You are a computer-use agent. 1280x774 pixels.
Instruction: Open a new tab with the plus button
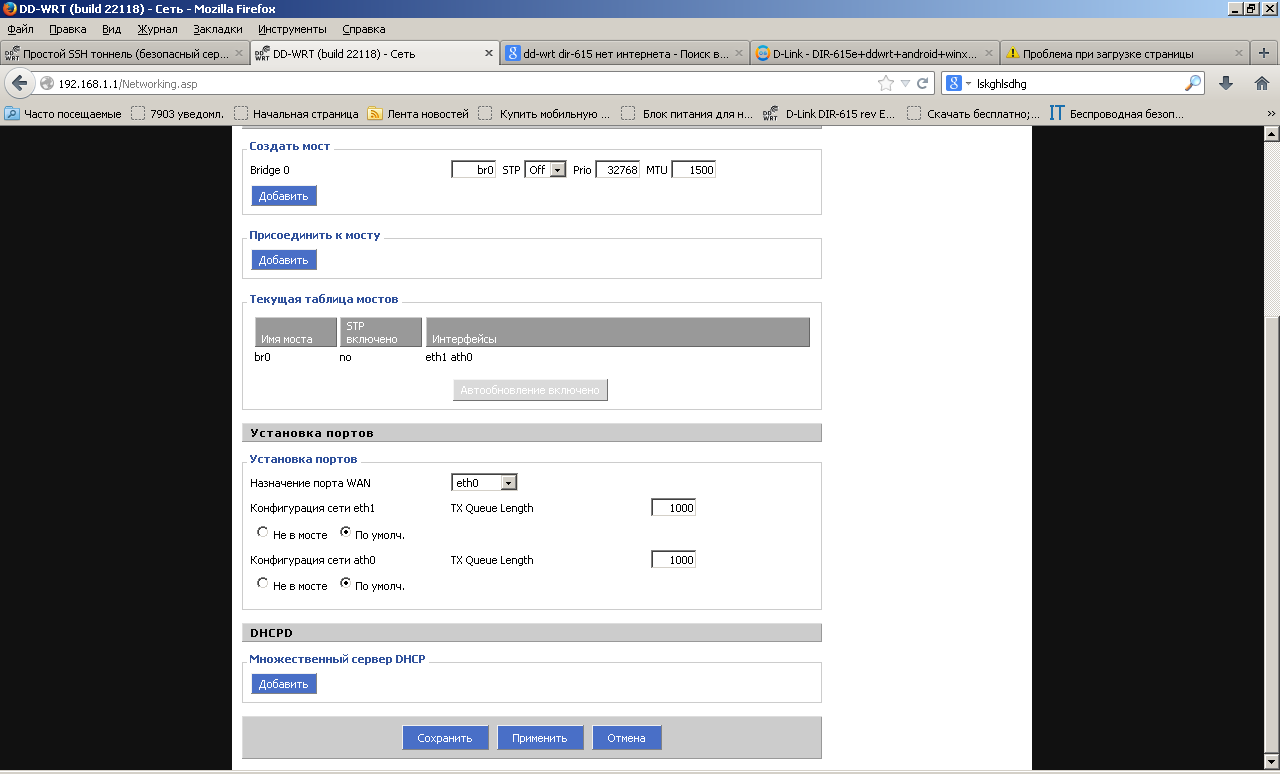1265,53
